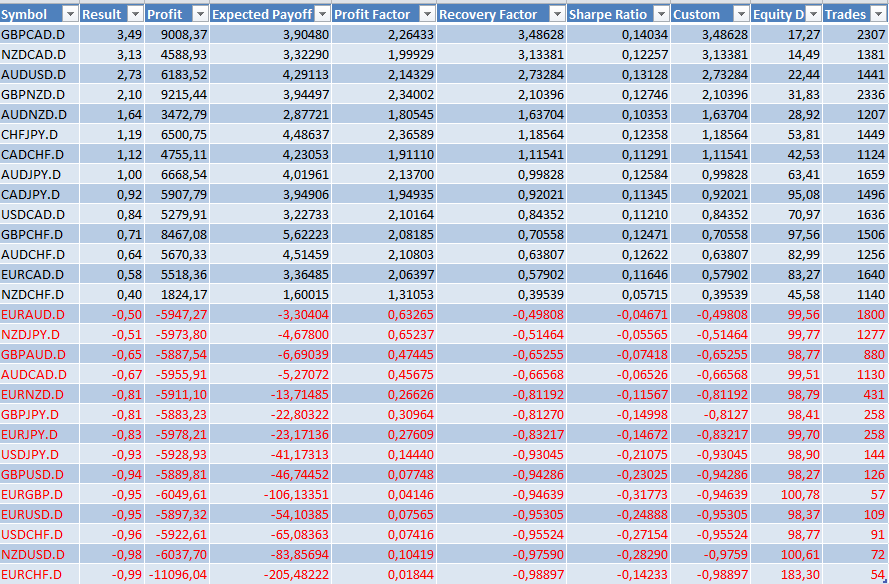Select the GBPCAD.D symbol cell
This screenshot has width=889, height=584.
tap(40, 35)
